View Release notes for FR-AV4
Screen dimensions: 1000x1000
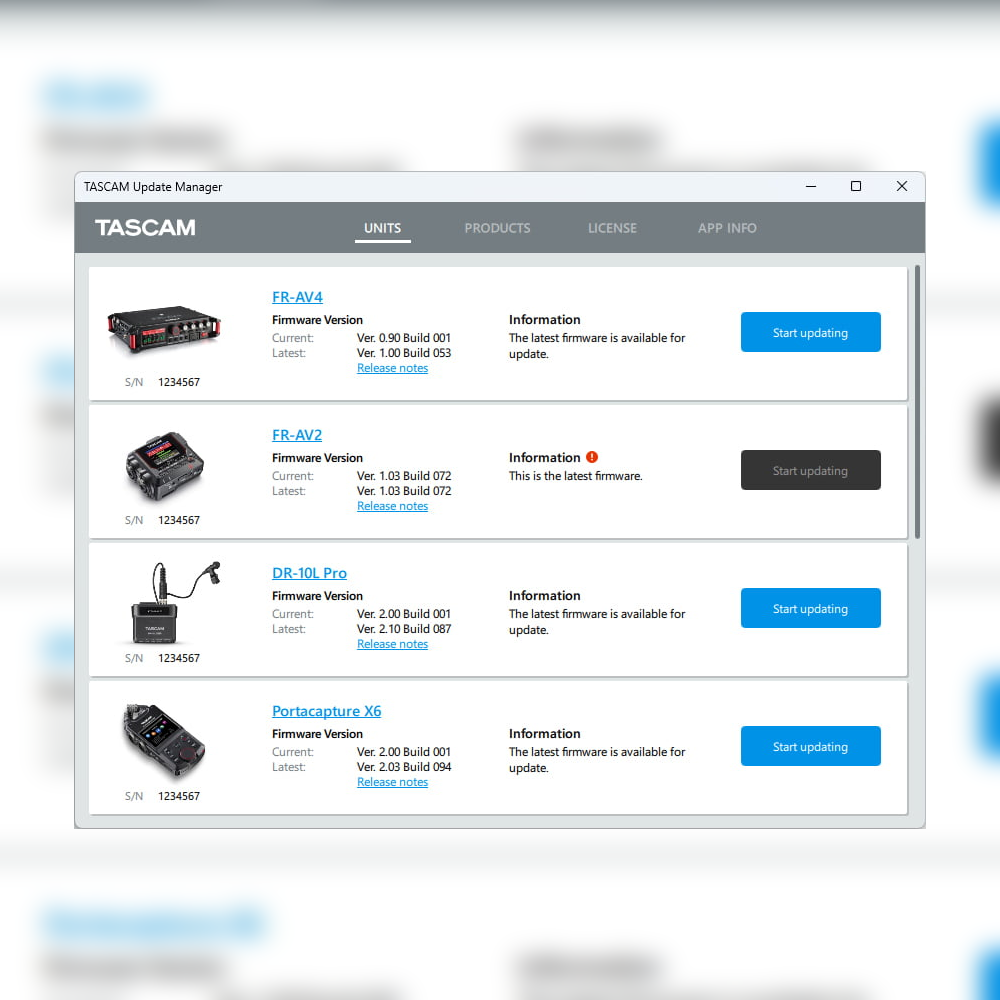click(392, 368)
